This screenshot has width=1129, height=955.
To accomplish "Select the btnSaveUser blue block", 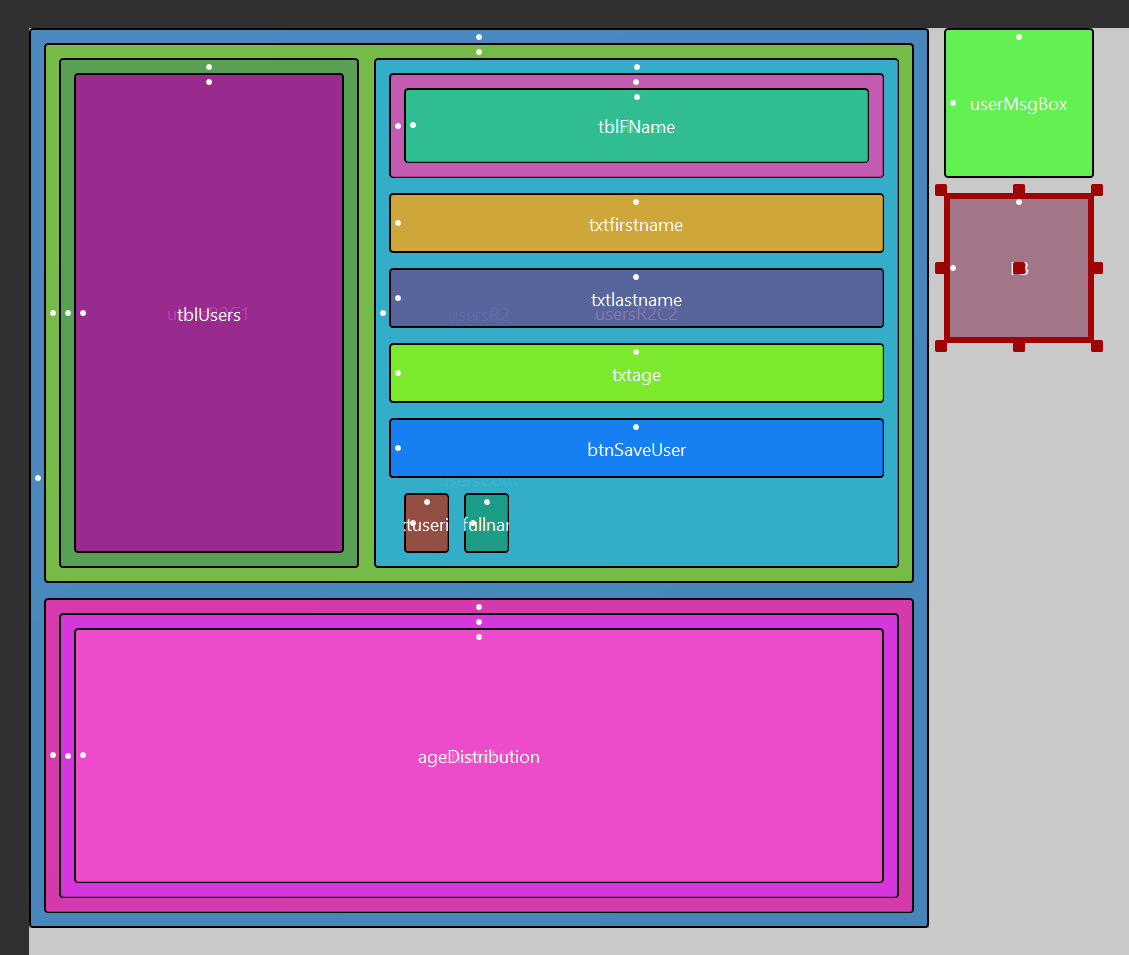I will tap(637, 448).
